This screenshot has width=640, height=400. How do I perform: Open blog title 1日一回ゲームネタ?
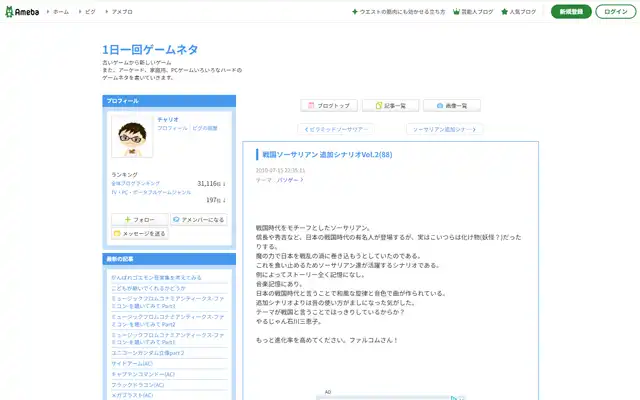(x=150, y=49)
